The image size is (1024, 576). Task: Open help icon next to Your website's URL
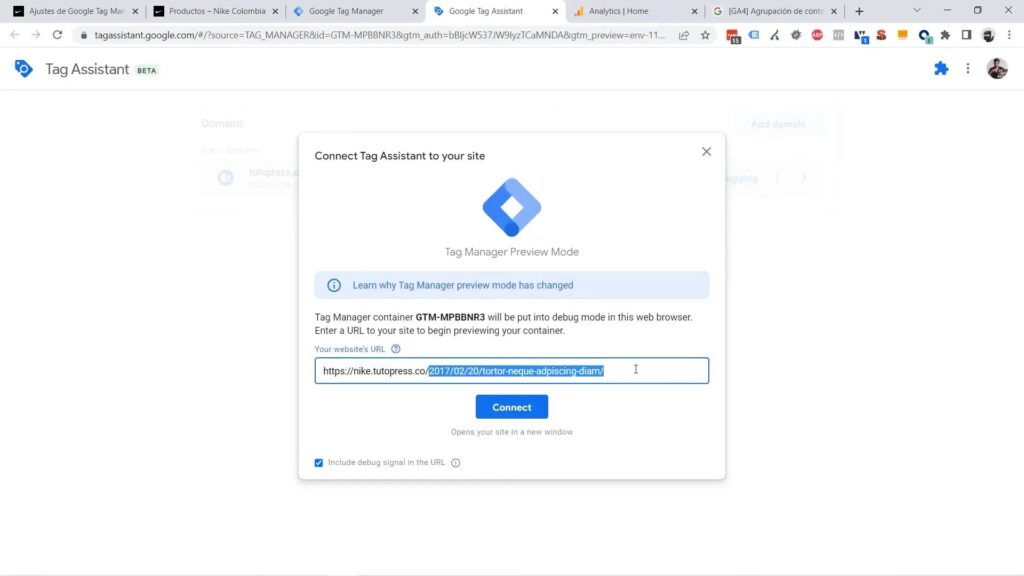(395, 349)
